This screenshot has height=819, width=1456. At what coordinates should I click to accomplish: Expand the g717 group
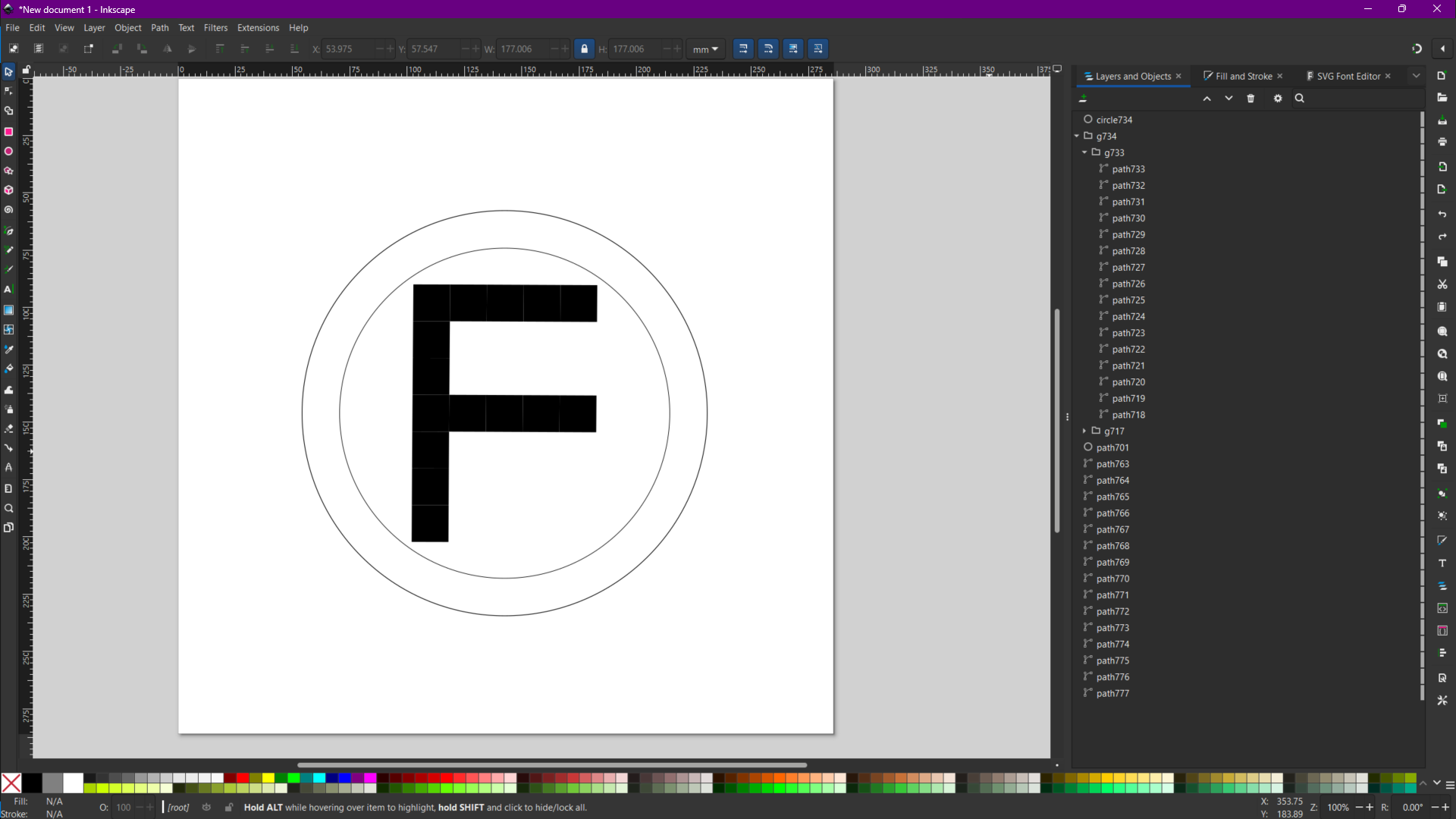1084,431
